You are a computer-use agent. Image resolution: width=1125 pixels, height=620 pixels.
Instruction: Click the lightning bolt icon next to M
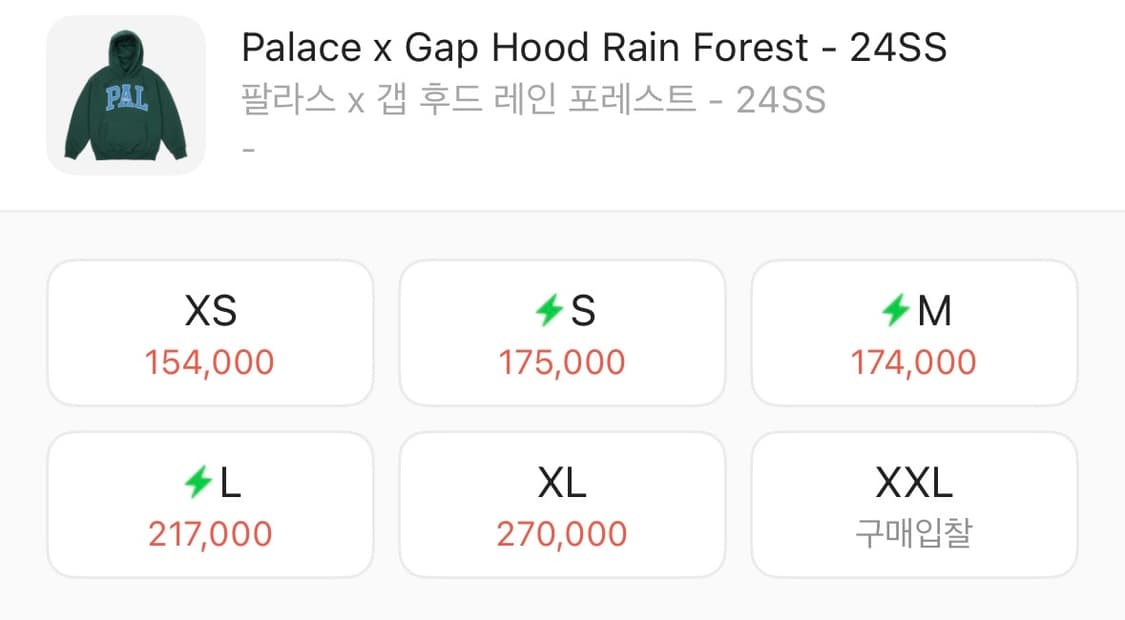897,313
